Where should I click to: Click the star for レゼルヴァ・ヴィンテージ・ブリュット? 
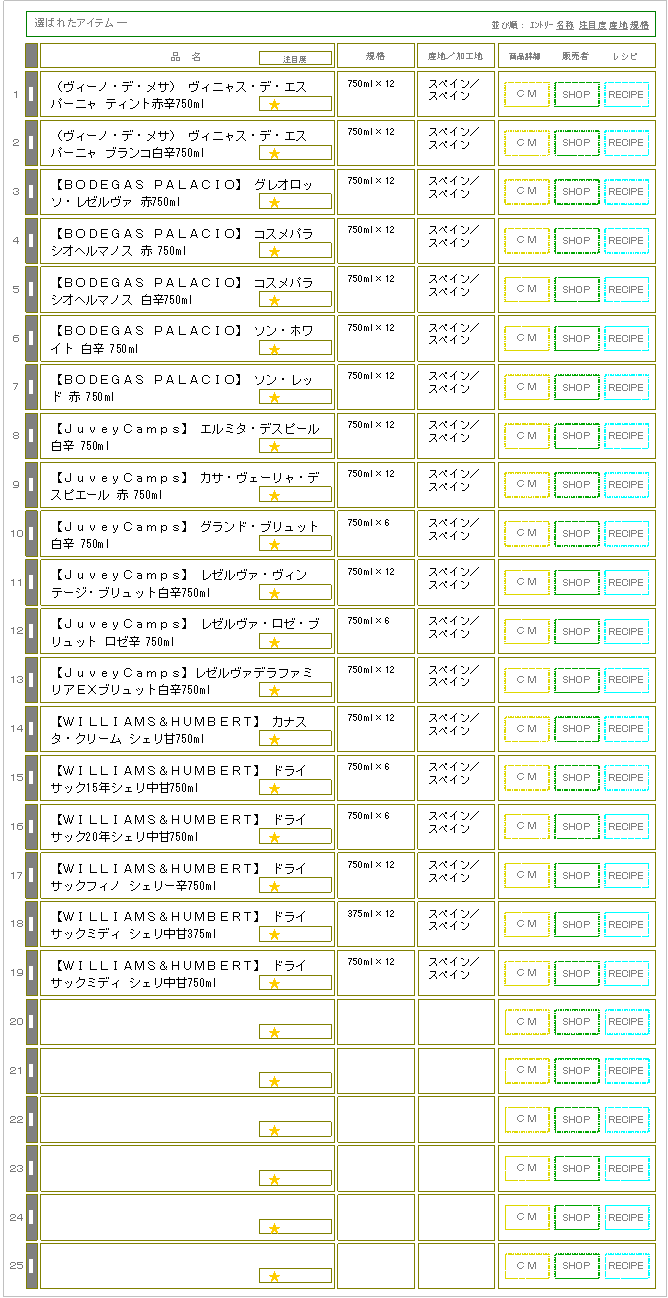pos(274,593)
